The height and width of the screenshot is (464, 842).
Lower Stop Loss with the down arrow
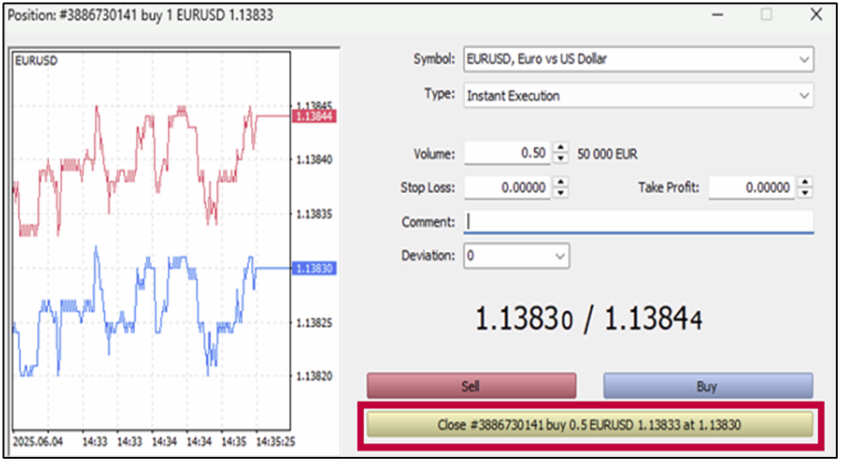pyautogui.click(x=560, y=192)
